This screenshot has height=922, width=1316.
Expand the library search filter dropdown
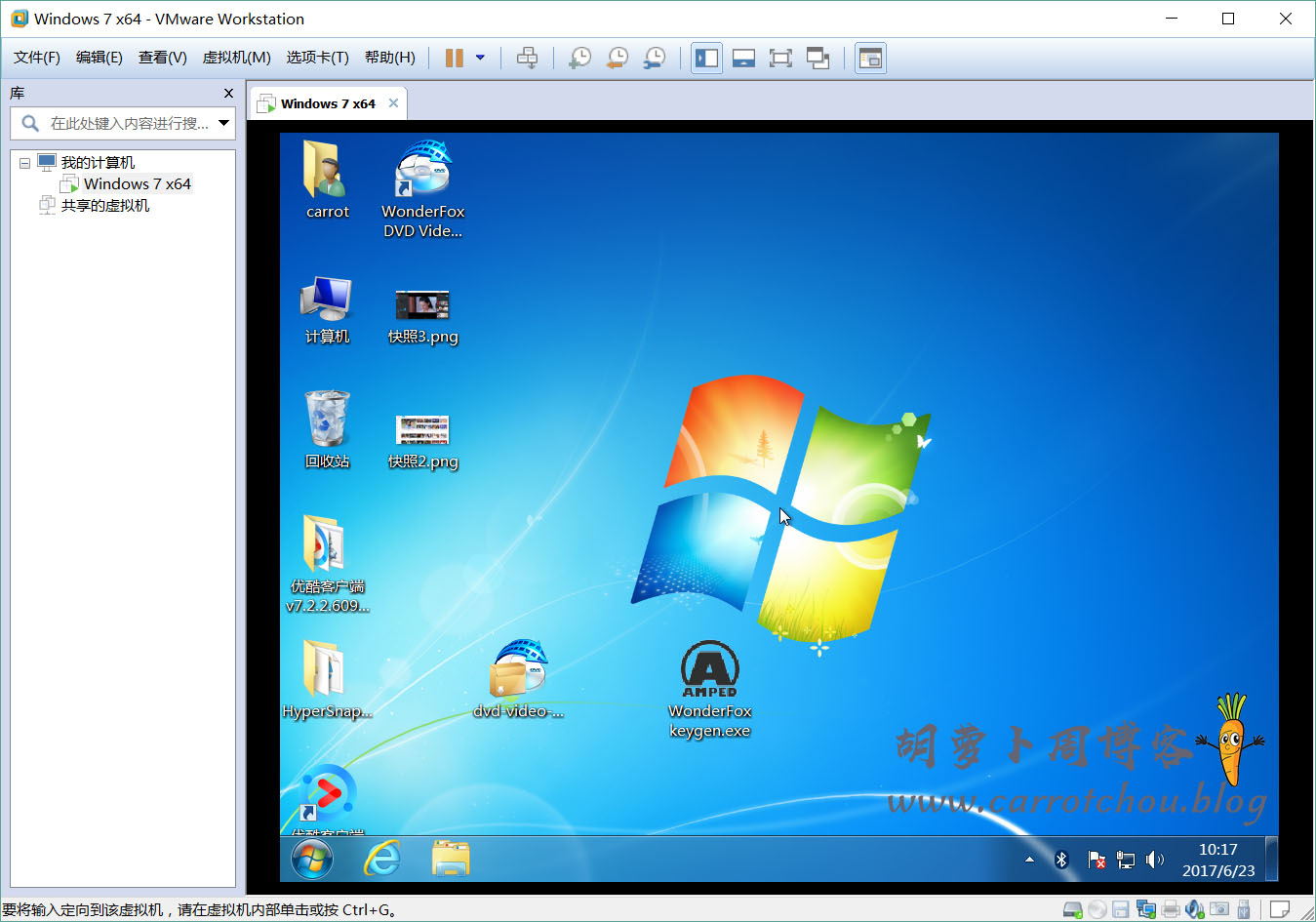click(x=224, y=123)
